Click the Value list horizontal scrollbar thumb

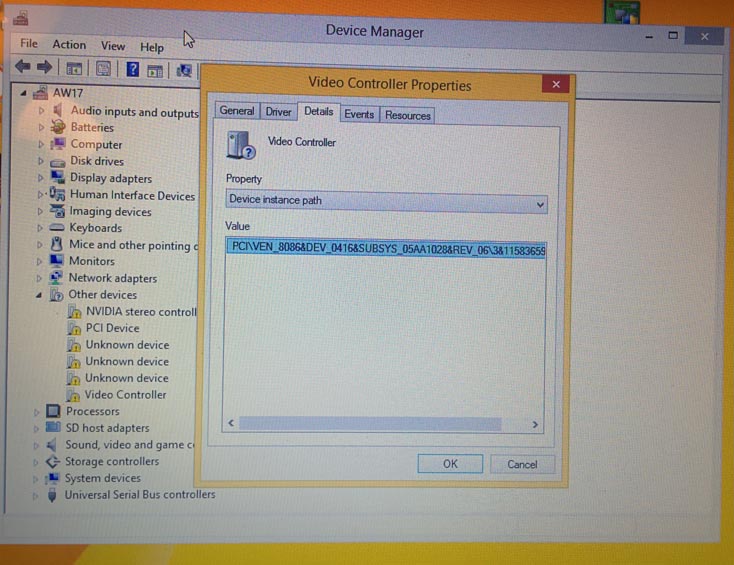[x=370, y=424]
